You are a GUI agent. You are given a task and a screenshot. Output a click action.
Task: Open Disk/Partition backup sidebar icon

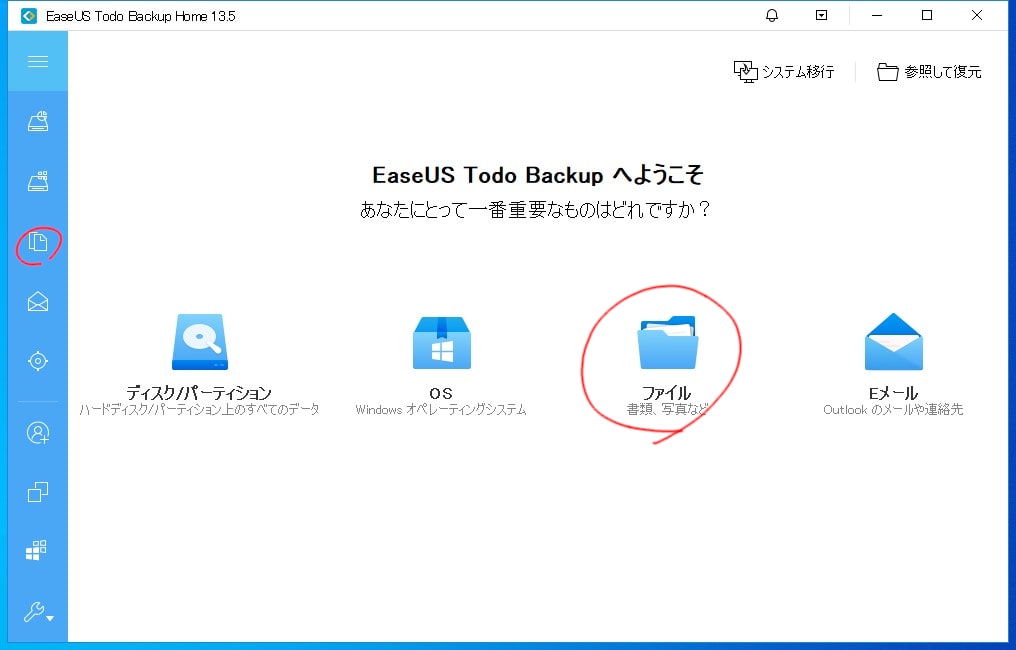click(x=38, y=121)
